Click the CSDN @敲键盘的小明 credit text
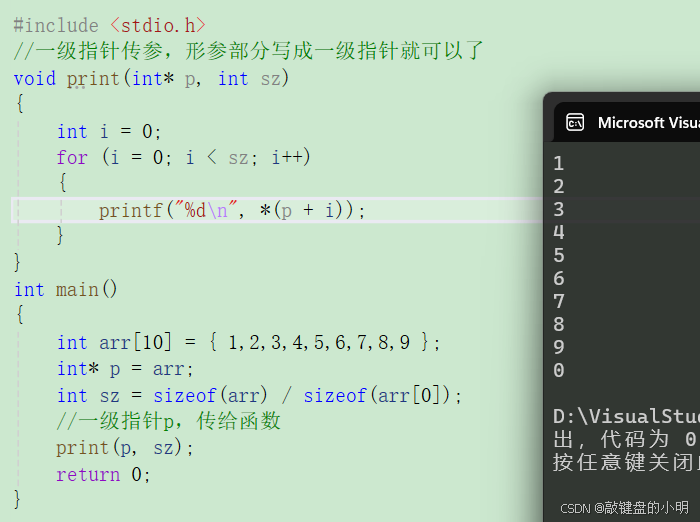Image resolution: width=700 pixels, height=522 pixels. [x=624, y=508]
